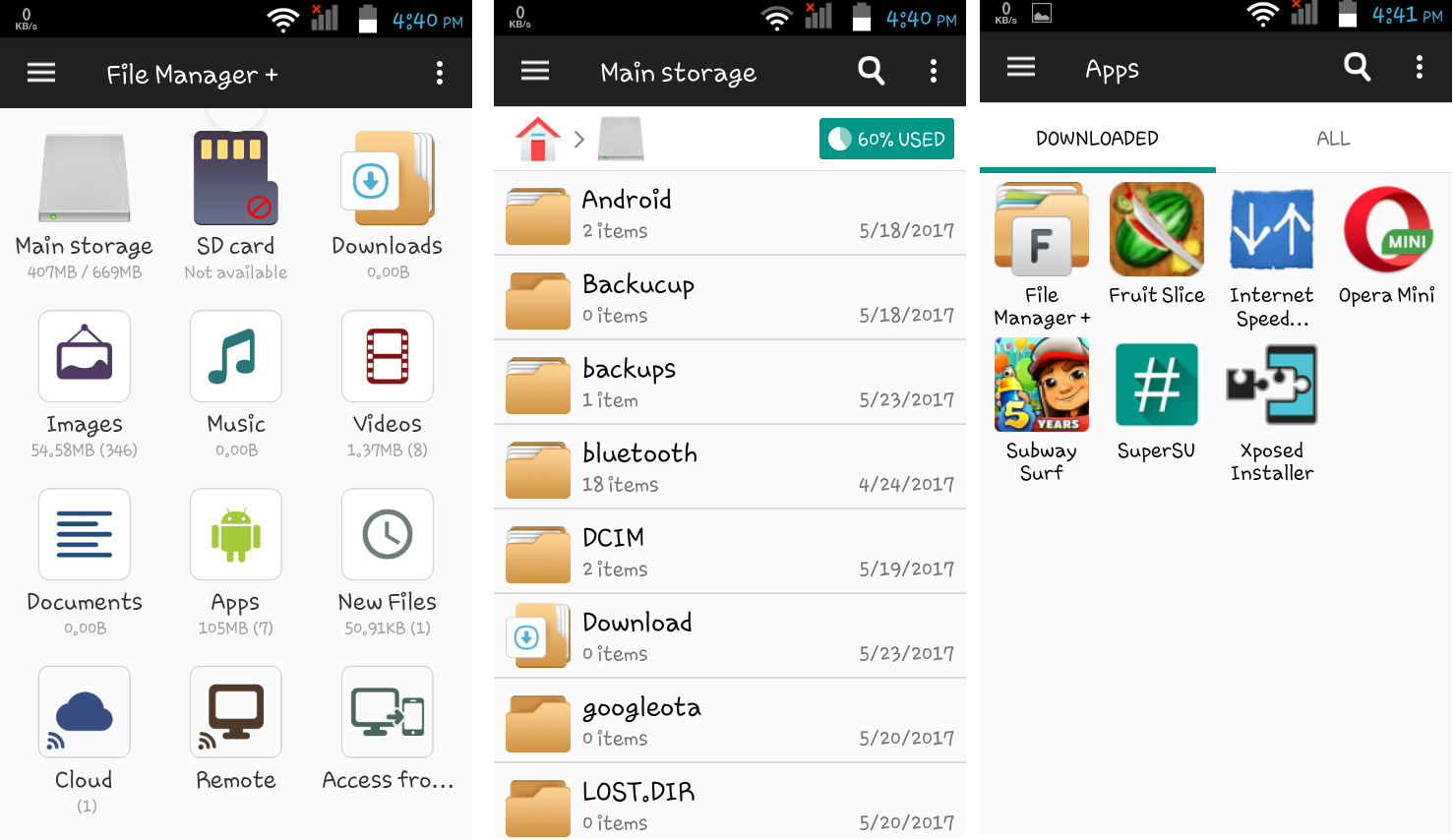Tap the '1.37MB (8)' Videos size text

(x=388, y=450)
